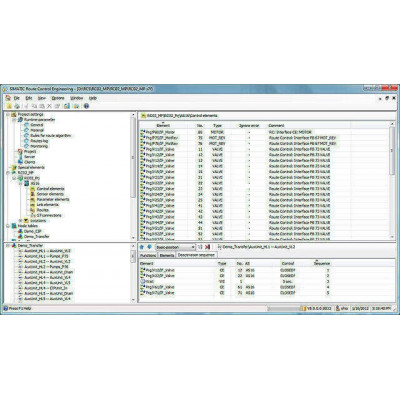Screen dimensions: 400x400
Task: Click the red X icon beside Basic position
Action: [x=207, y=247]
